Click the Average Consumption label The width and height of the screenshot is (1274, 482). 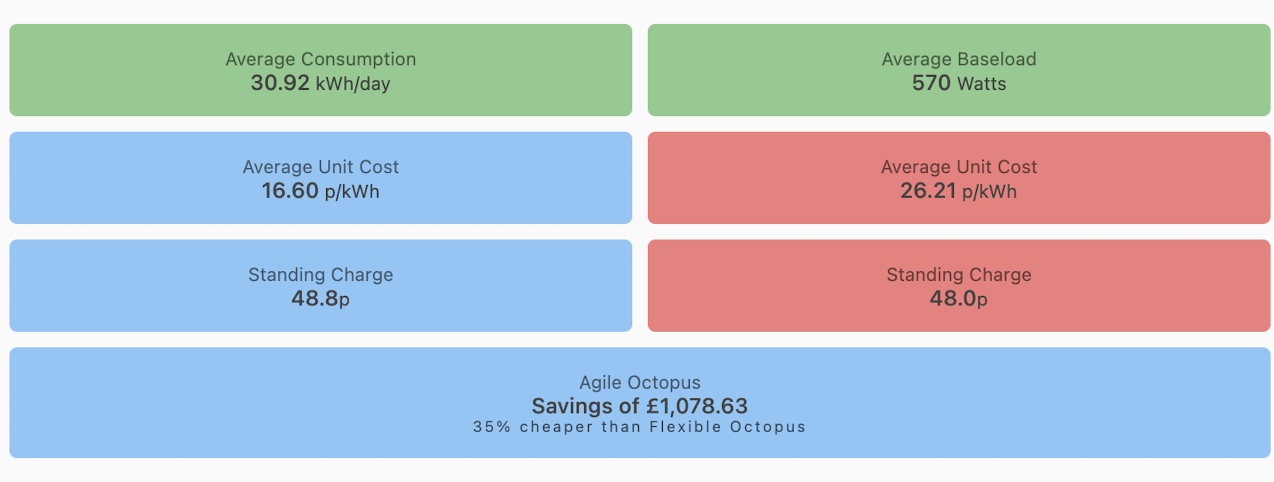pyautogui.click(x=320, y=60)
